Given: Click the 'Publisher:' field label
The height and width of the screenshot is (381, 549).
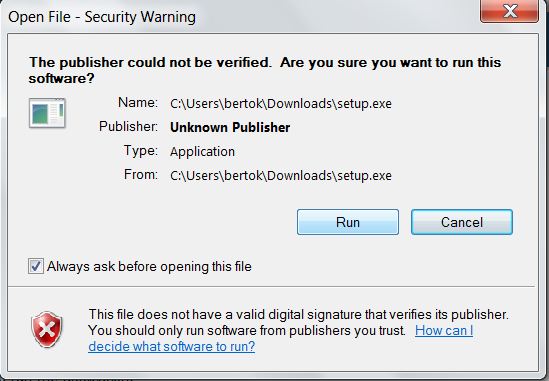Looking at the screenshot, I should click(x=128, y=126).
